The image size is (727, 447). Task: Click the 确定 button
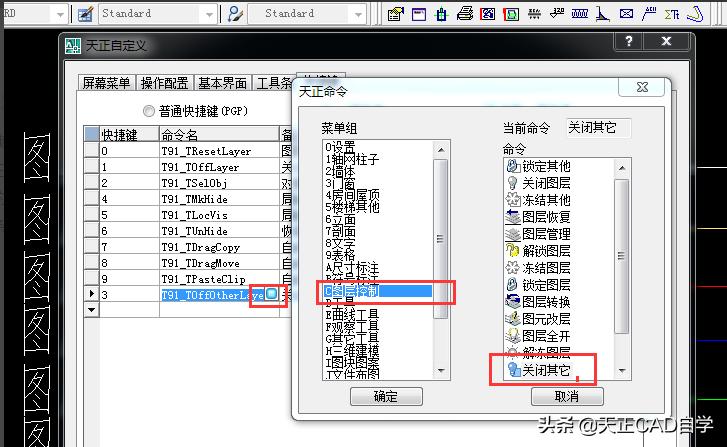(x=386, y=396)
